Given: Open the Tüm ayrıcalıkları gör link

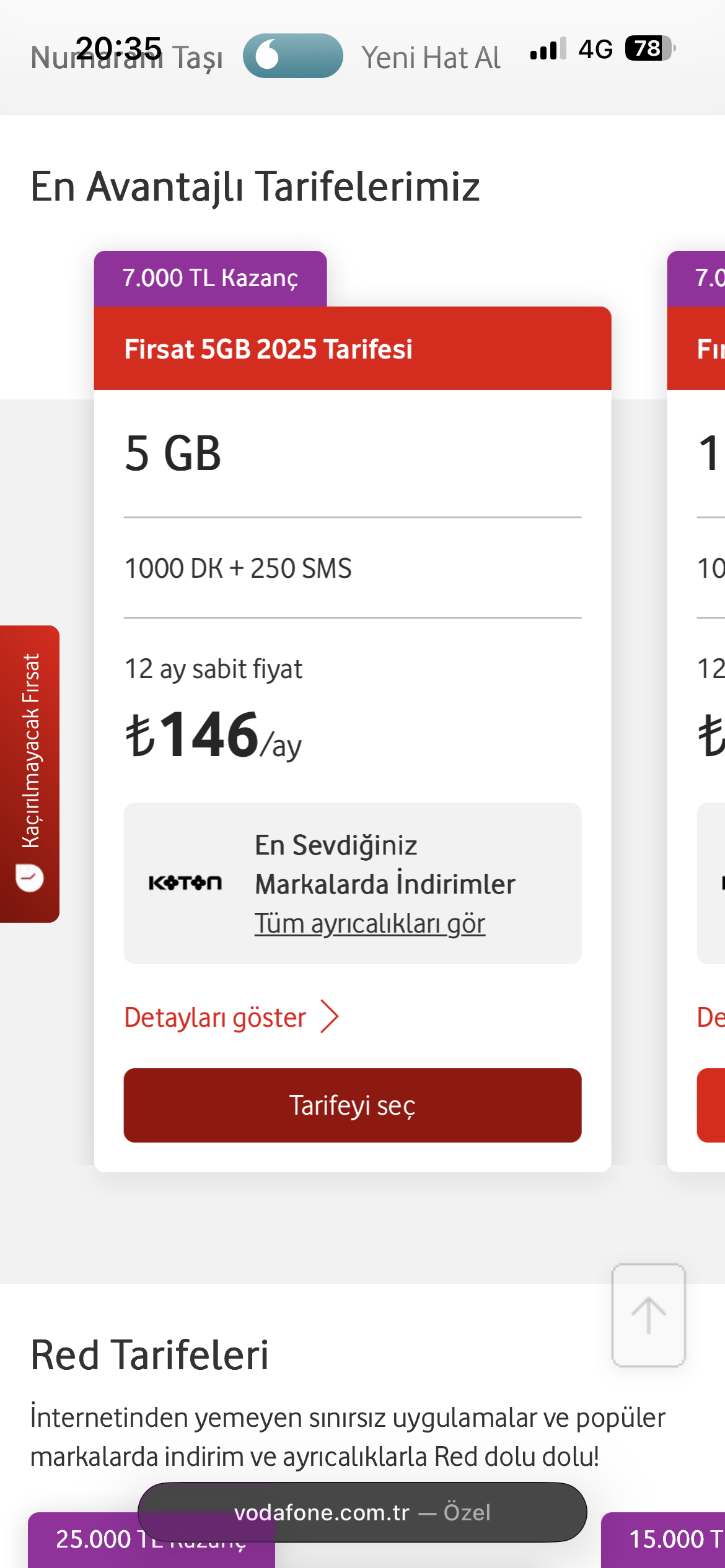Looking at the screenshot, I should (369, 923).
